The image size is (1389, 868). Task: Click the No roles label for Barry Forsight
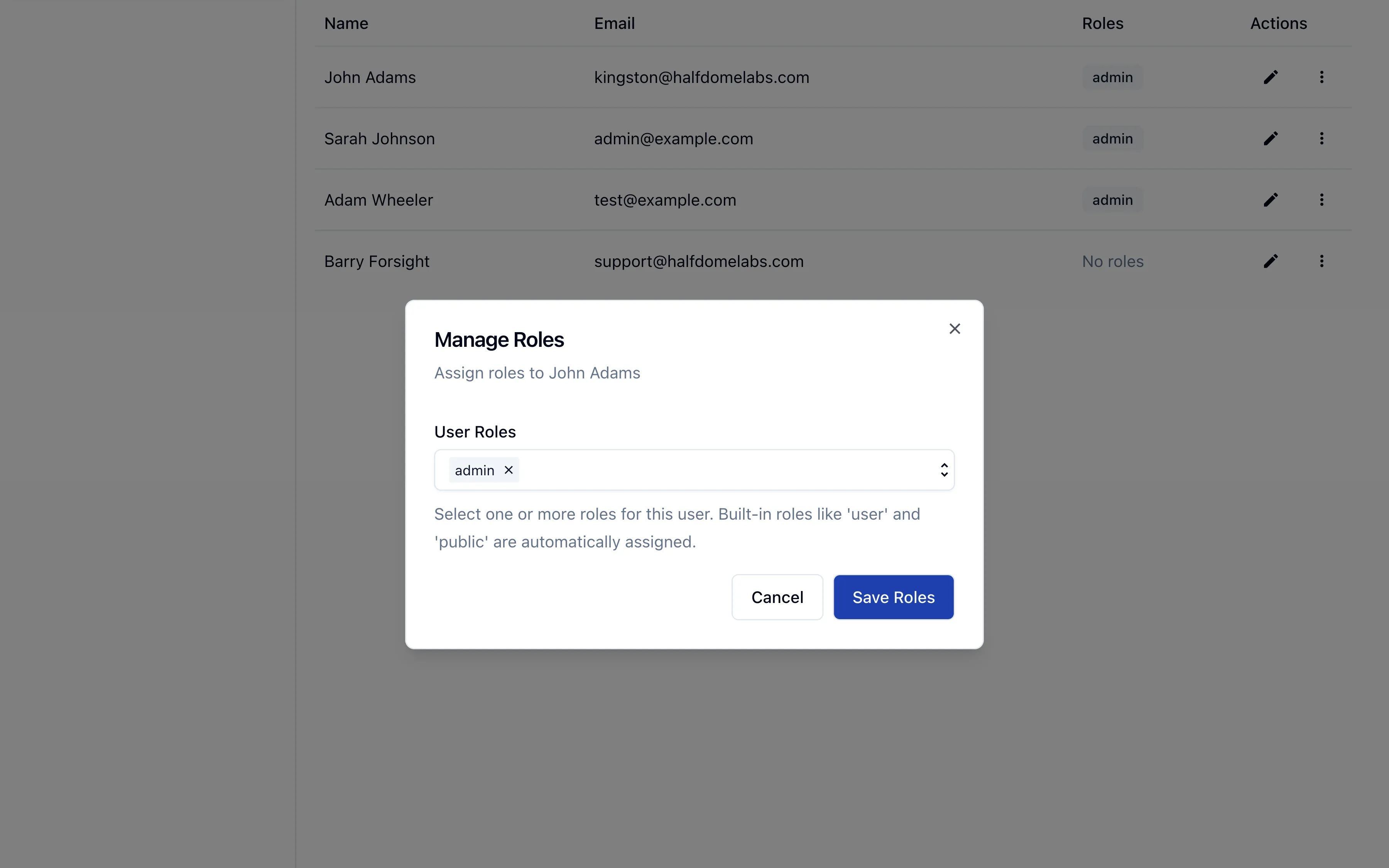[1112, 261]
